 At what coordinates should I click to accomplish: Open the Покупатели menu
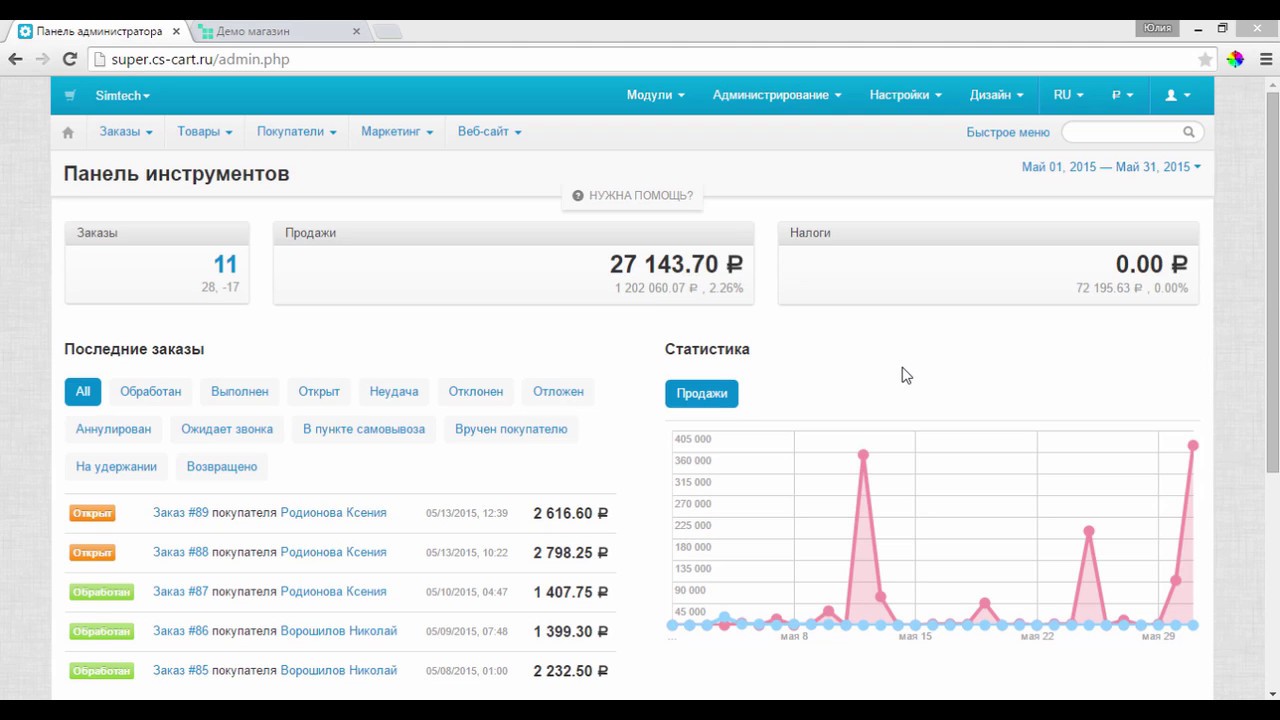click(x=297, y=131)
